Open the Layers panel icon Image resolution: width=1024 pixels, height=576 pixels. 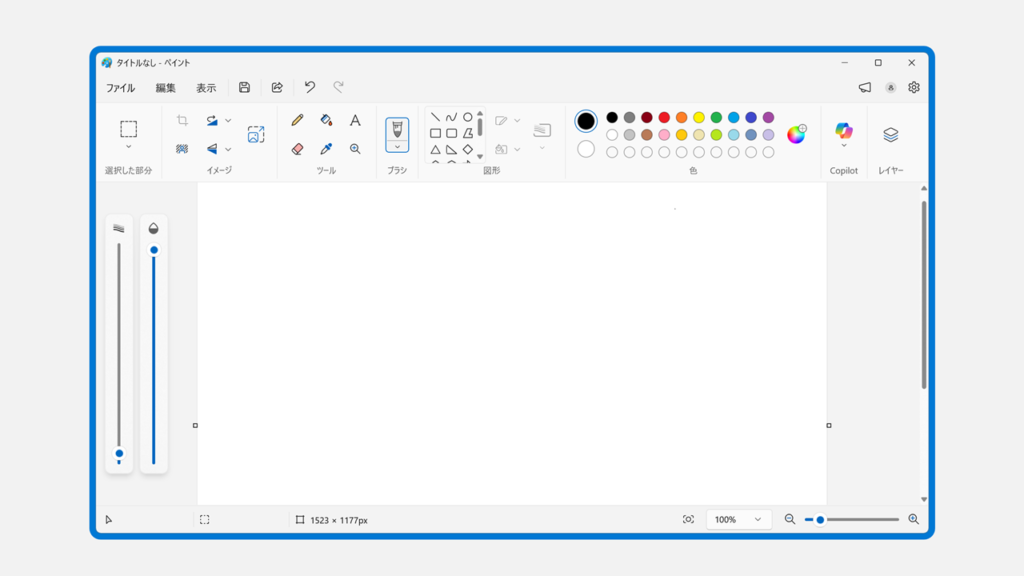(x=890, y=135)
